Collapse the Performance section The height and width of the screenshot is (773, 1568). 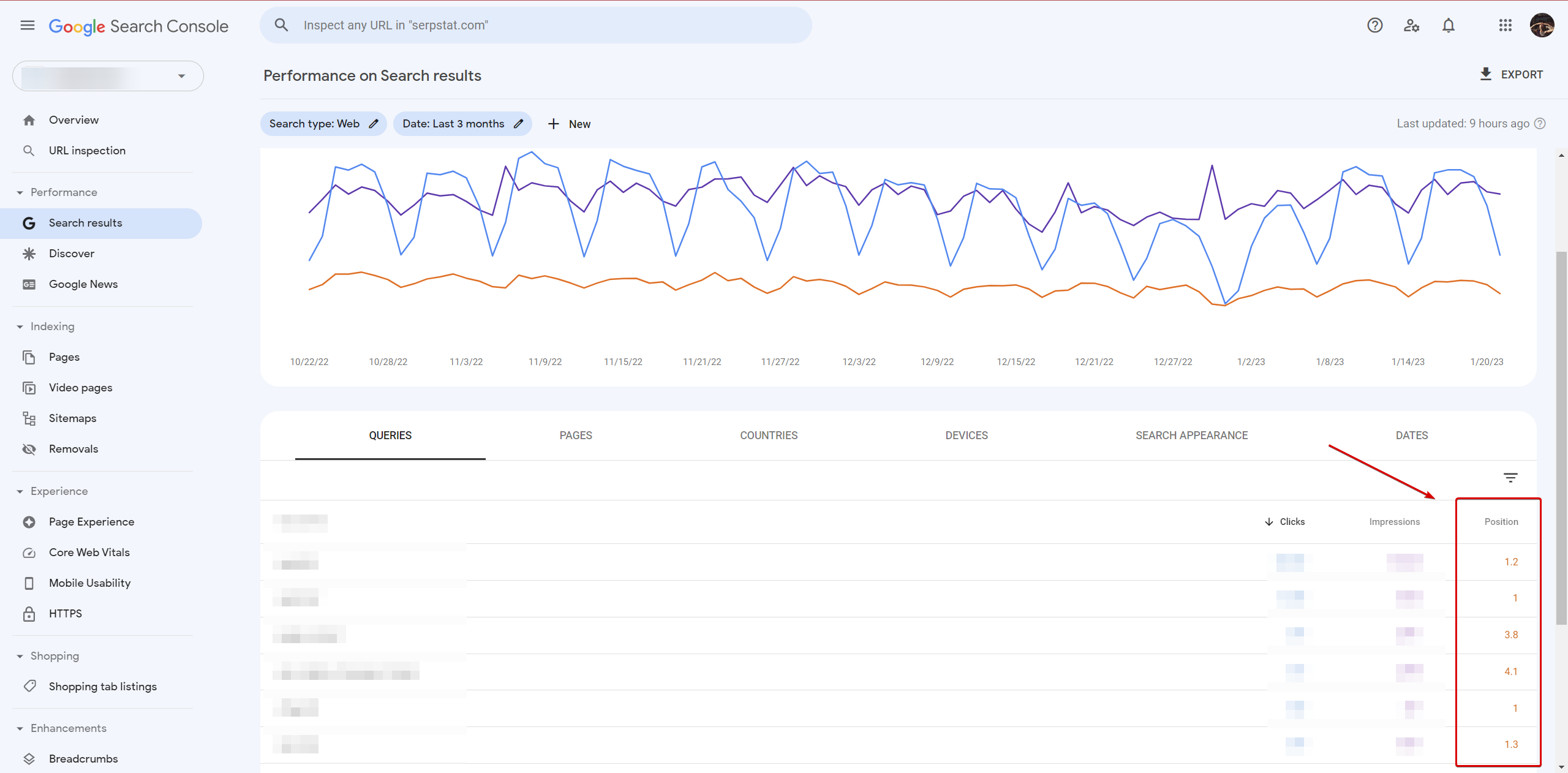(20, 192)
